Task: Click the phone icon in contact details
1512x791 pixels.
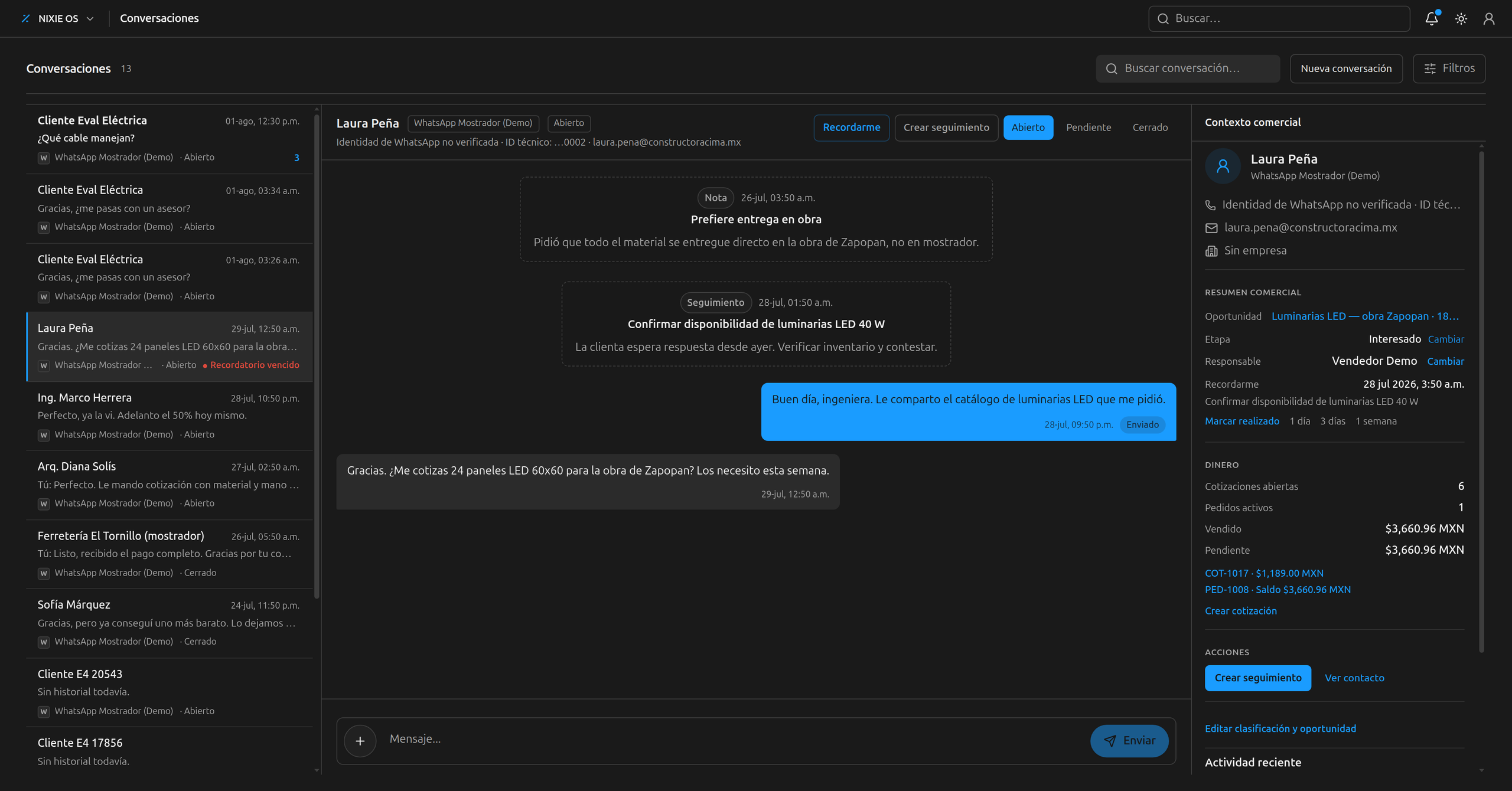Action: pos(1210,205)
